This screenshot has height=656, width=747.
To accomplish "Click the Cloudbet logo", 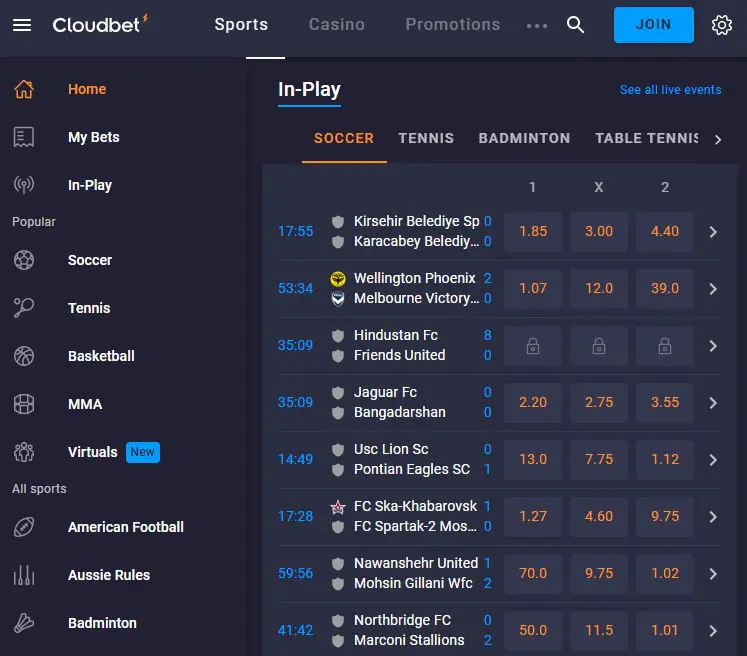I will tap(101, 24).
